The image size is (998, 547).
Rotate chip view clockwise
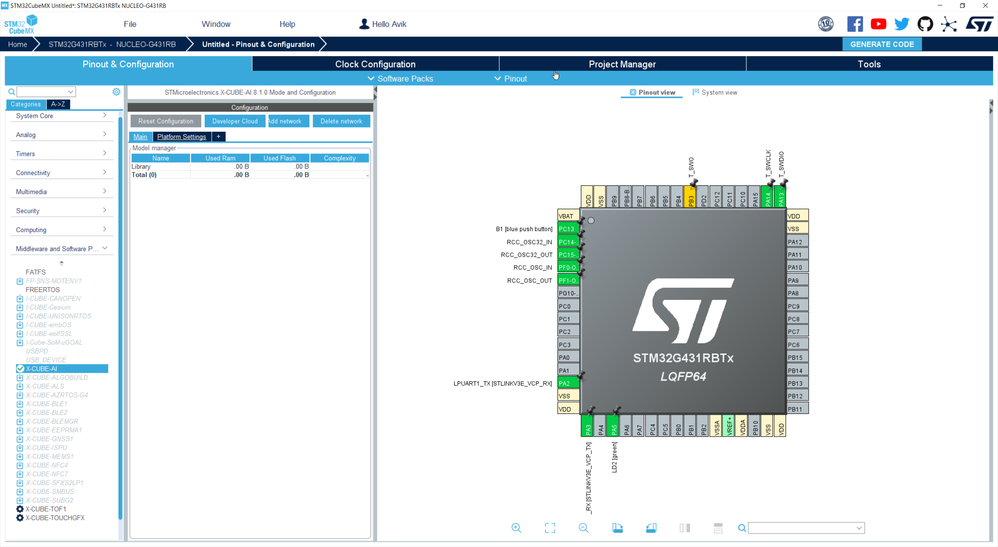pos(617,528)
